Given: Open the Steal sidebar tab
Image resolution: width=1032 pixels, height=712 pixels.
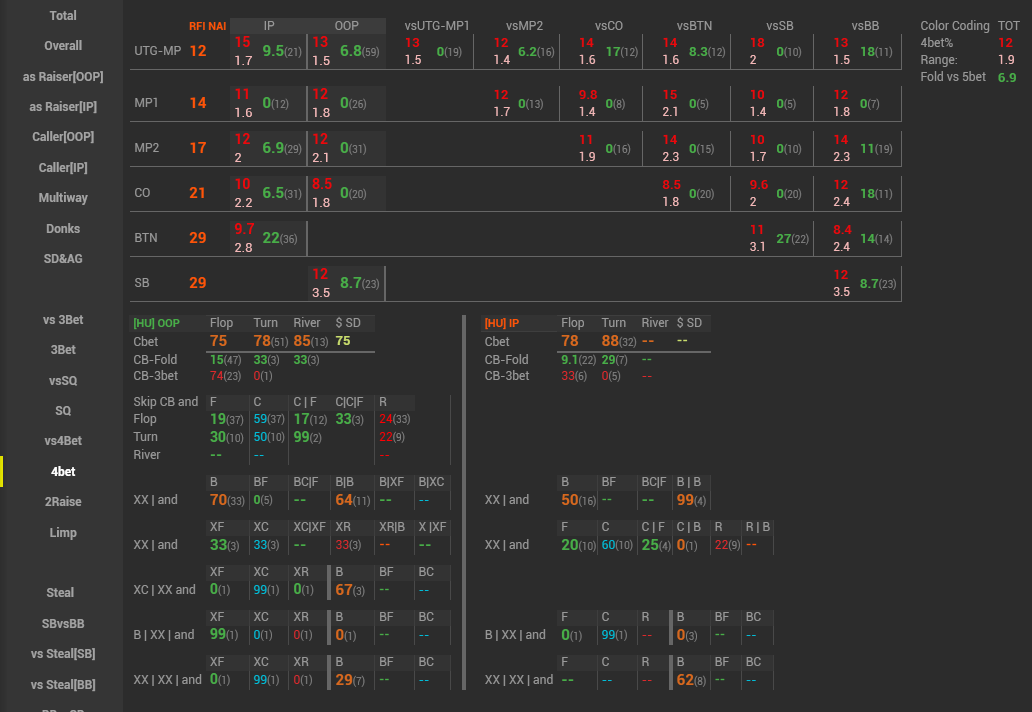Looking at the screenshot, I should (62, 593).
